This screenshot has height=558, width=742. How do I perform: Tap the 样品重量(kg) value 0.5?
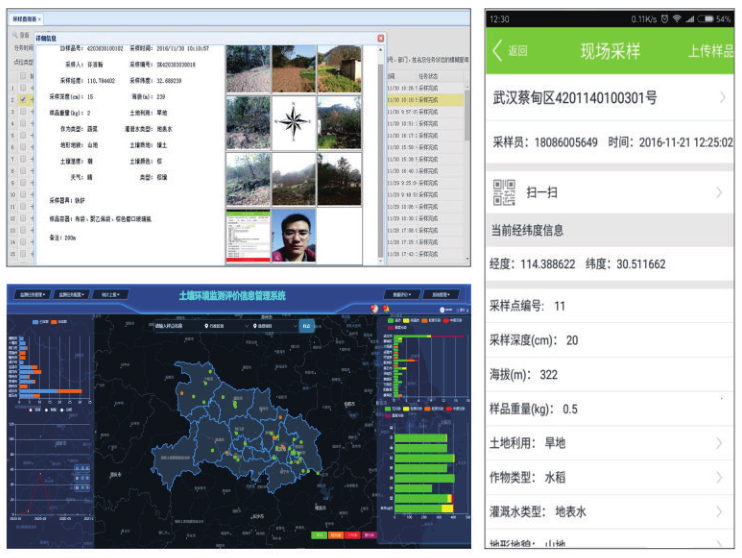tap(570, 409)
